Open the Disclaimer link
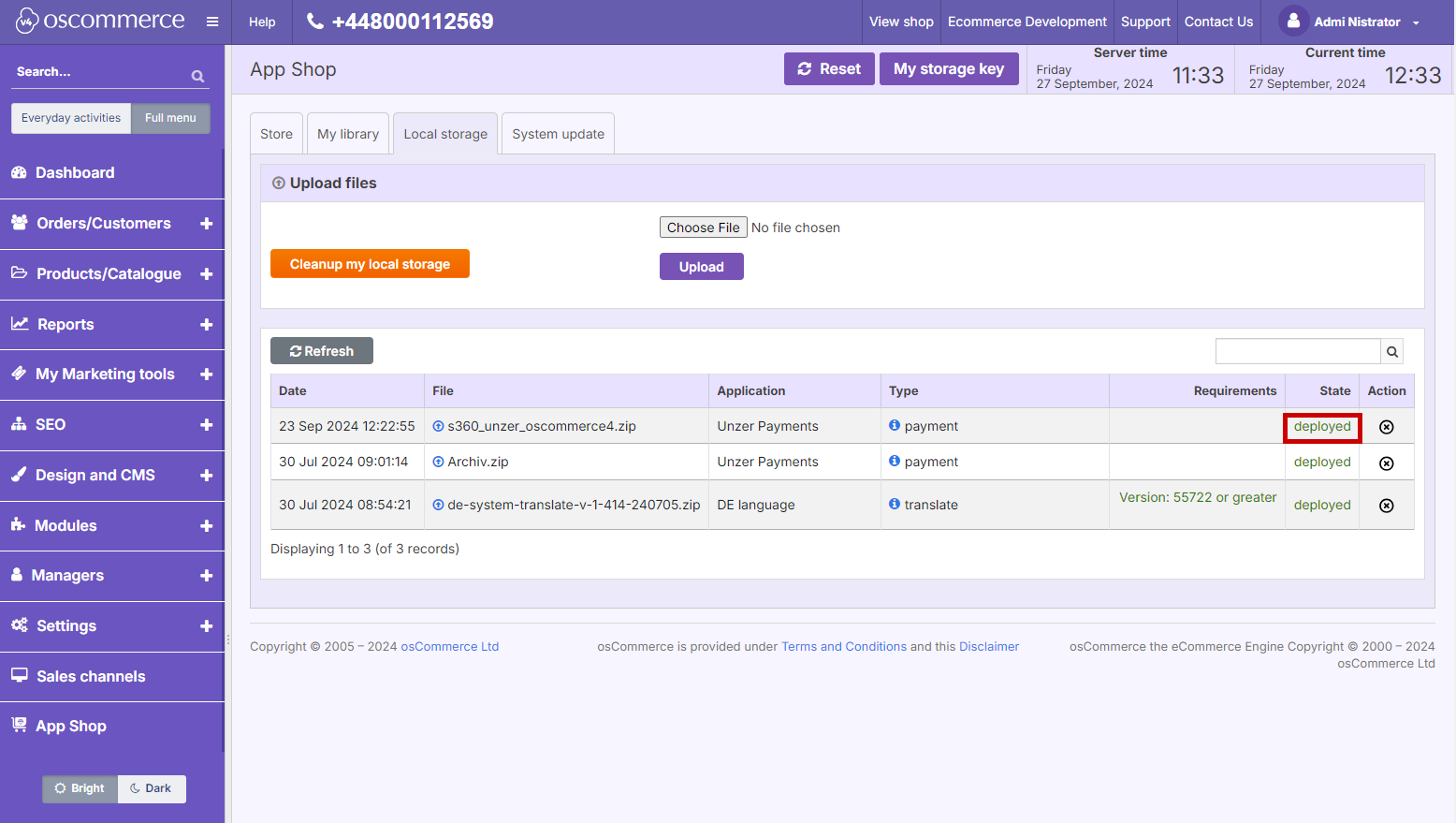Viewport: 1456px width, 823px height. click(x=989, y=647)
